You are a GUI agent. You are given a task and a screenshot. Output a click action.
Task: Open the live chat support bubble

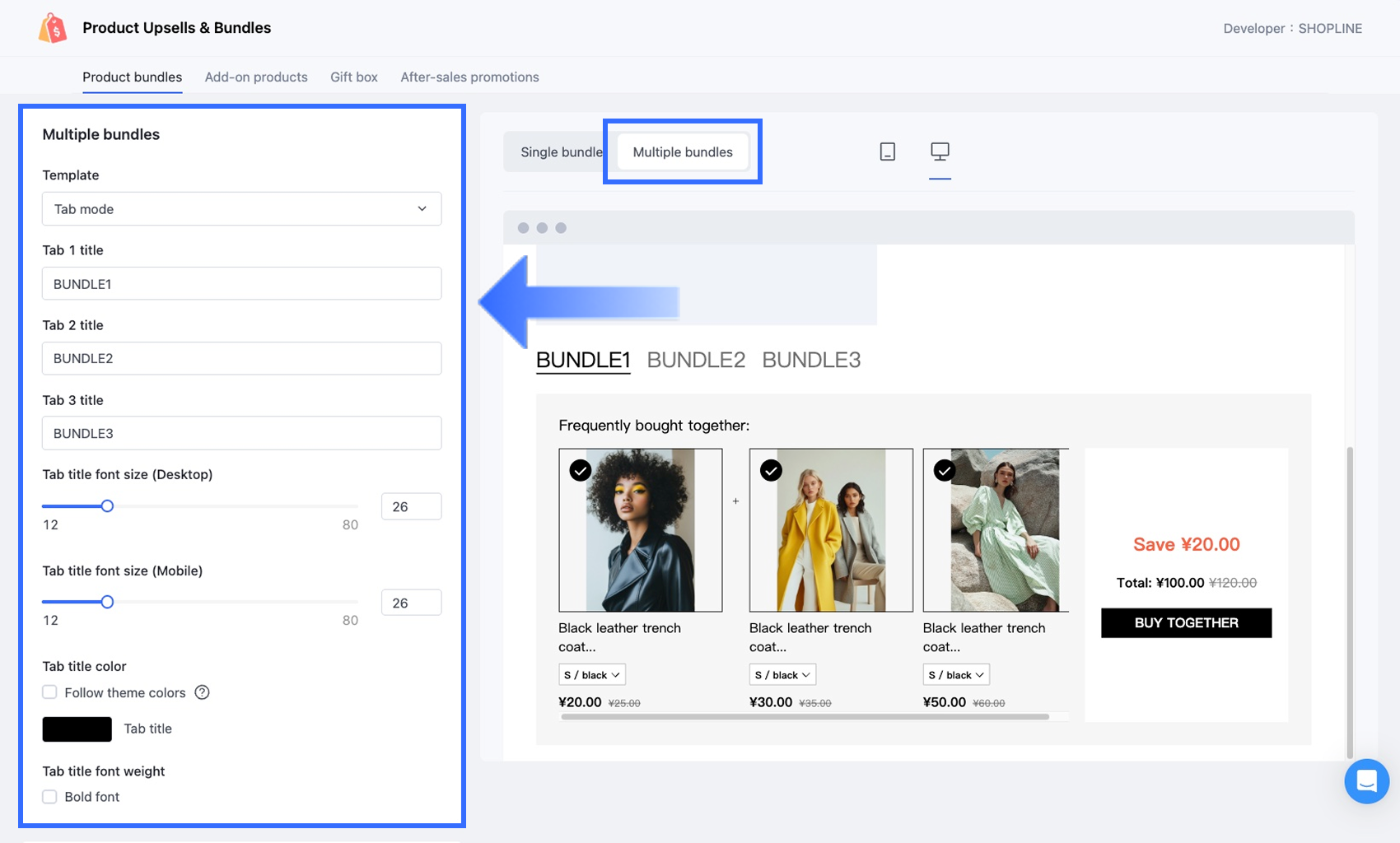pos(1366,780)
